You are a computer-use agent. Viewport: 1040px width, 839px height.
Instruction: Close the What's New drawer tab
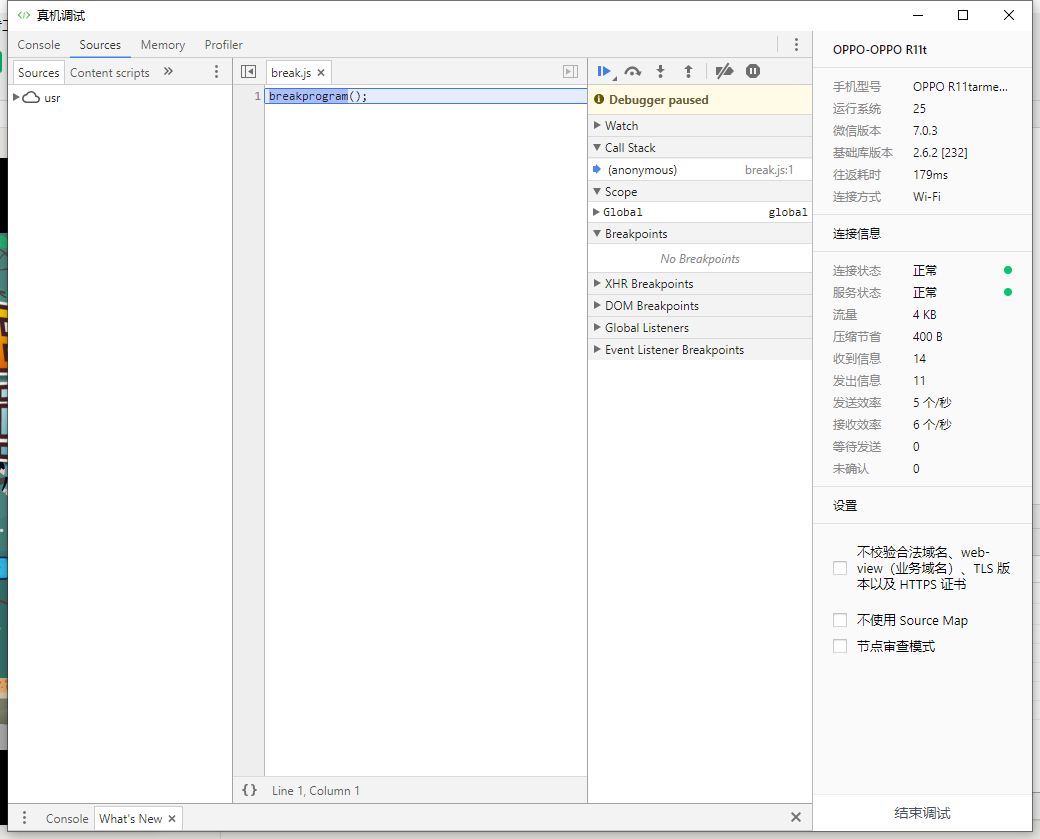point(172,818)
